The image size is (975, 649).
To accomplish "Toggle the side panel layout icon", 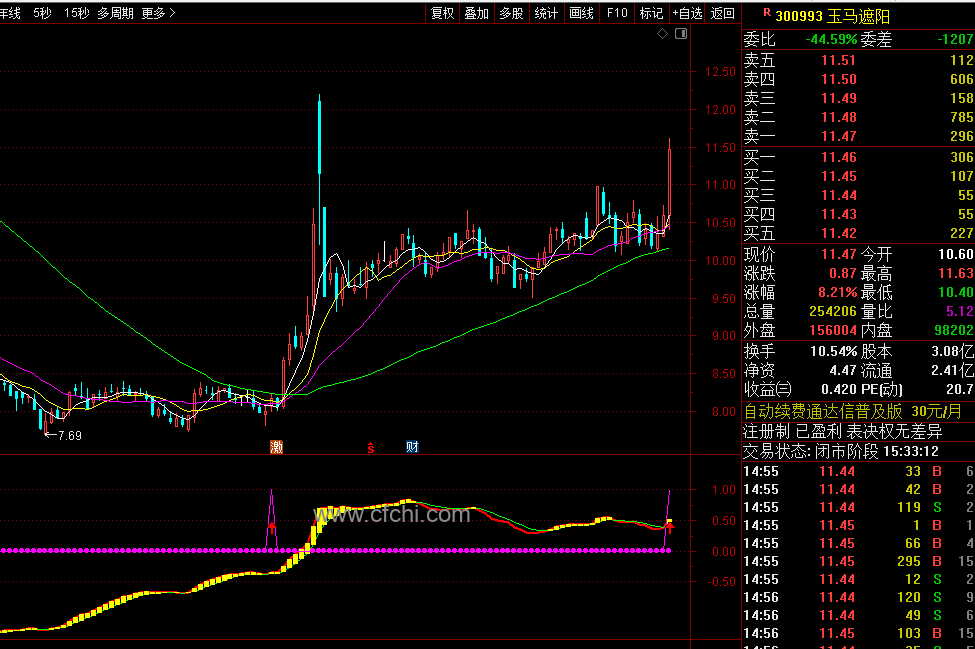I will point(681,34).
